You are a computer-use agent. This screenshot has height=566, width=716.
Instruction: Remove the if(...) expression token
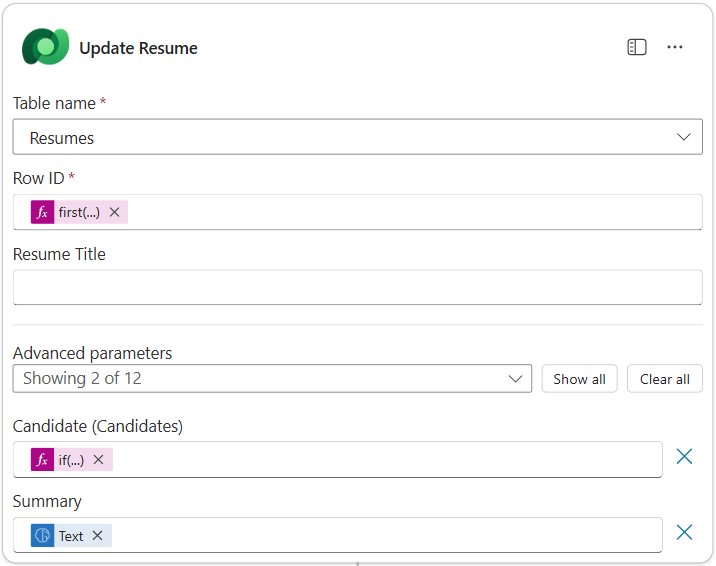pos(99,460)
